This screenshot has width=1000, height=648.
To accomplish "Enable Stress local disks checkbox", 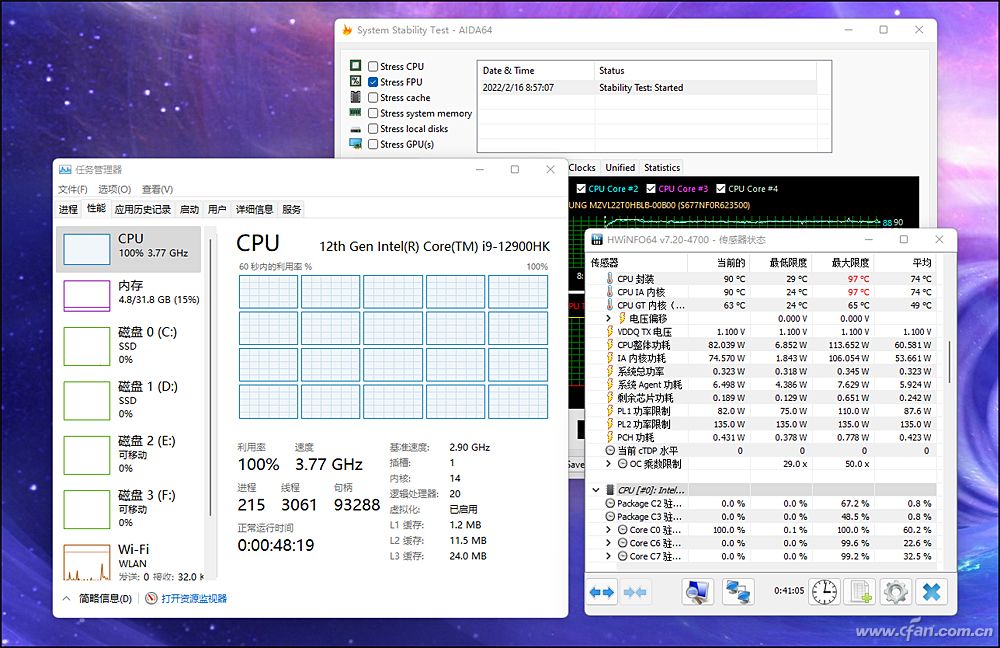I will pos(373,128).
